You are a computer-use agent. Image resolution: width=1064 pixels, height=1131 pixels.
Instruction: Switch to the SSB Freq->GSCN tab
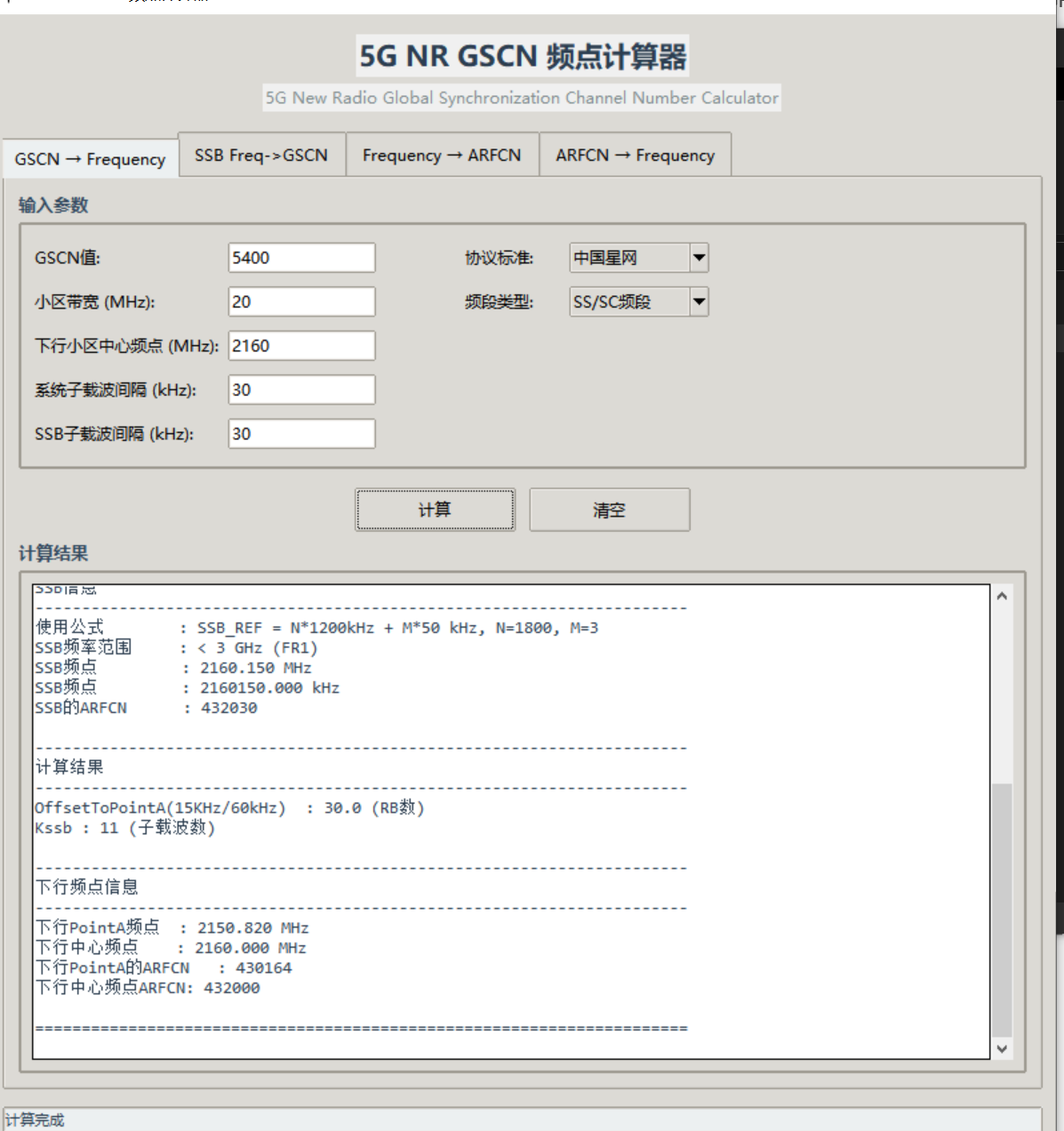click(x=261, y=153)
